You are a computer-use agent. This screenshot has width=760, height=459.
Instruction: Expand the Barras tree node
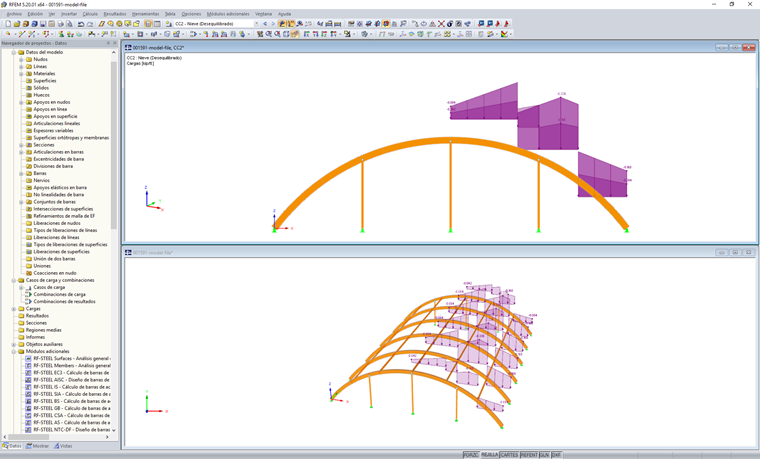coord(21,174)
